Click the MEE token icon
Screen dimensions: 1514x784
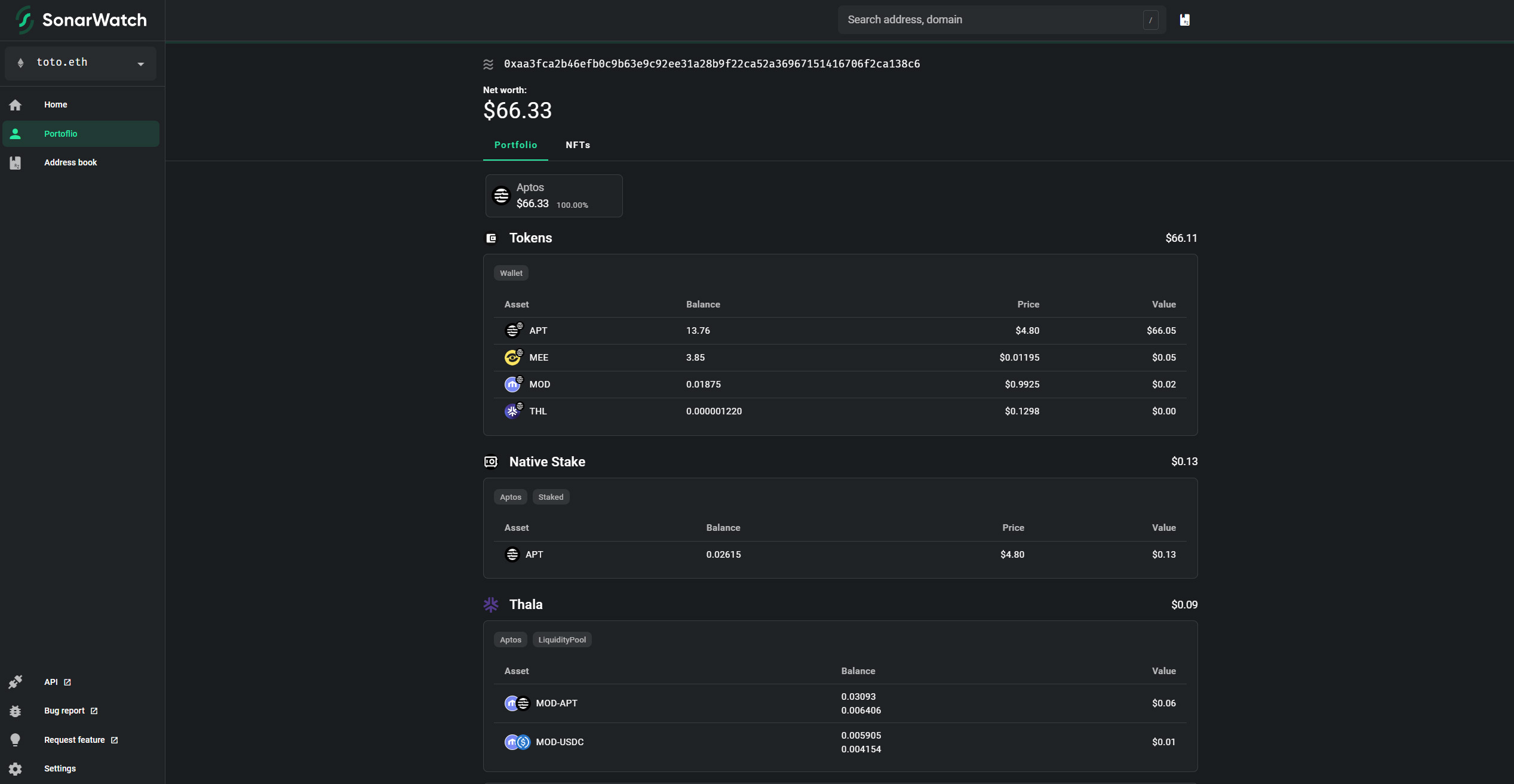(512, 358)
